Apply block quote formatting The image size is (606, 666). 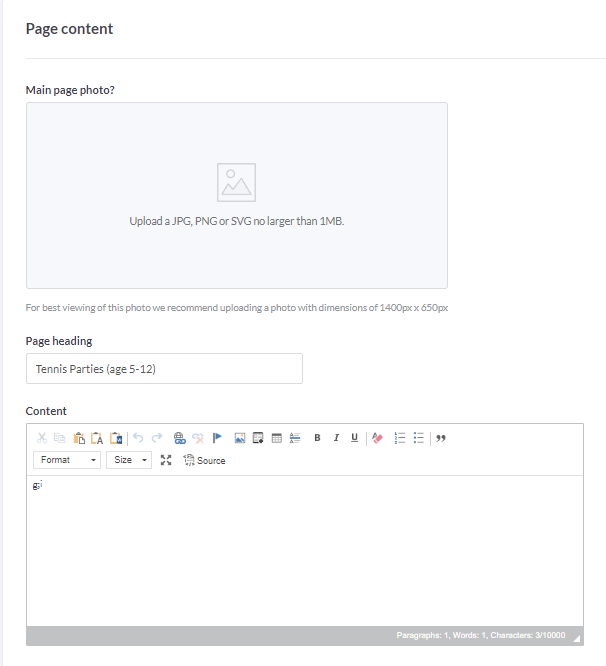(441, 438)
